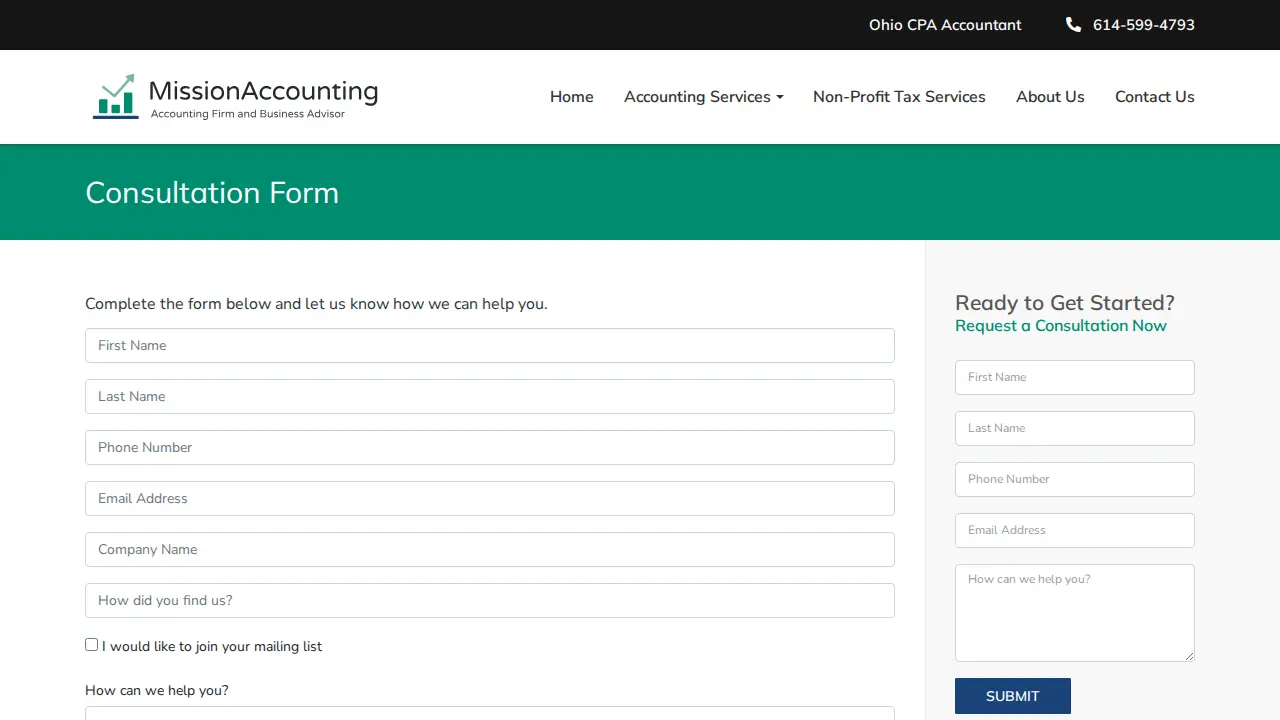
Task: Focus the main form First Name field
Action: pyautogui.click(x=490, y=345)
